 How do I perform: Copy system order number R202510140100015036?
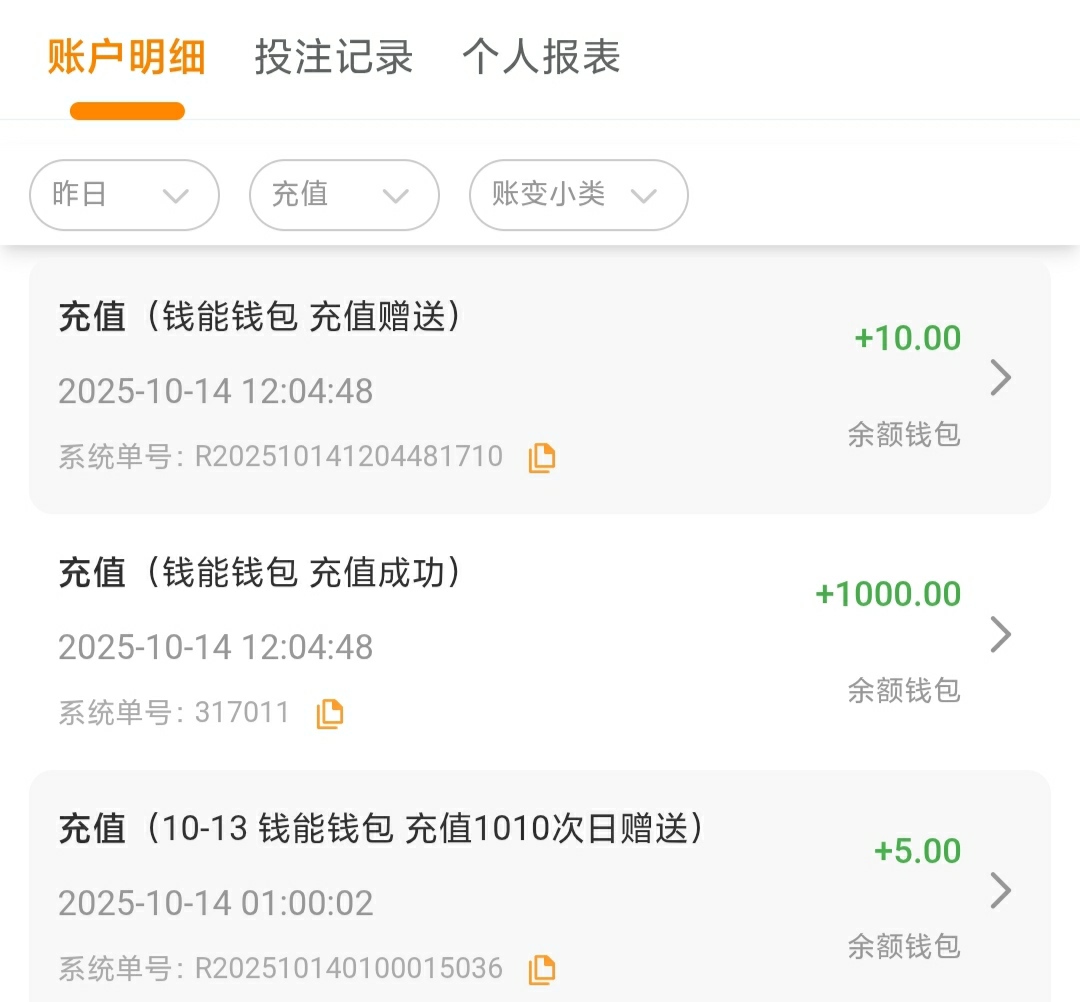tap(541, 969)
